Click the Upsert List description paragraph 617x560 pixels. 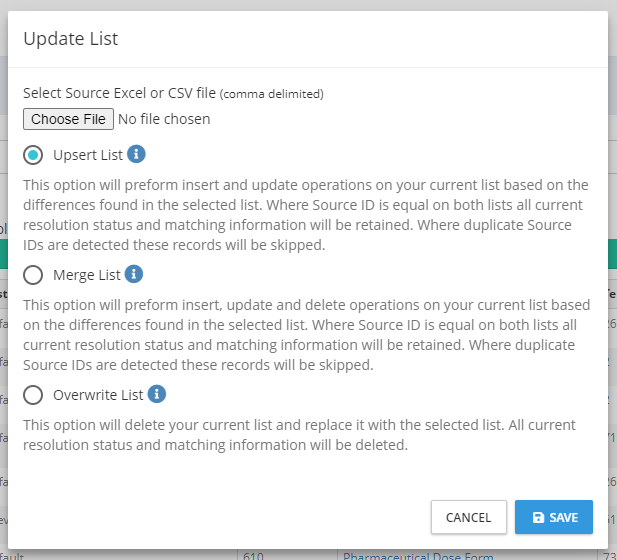point(305,215)
